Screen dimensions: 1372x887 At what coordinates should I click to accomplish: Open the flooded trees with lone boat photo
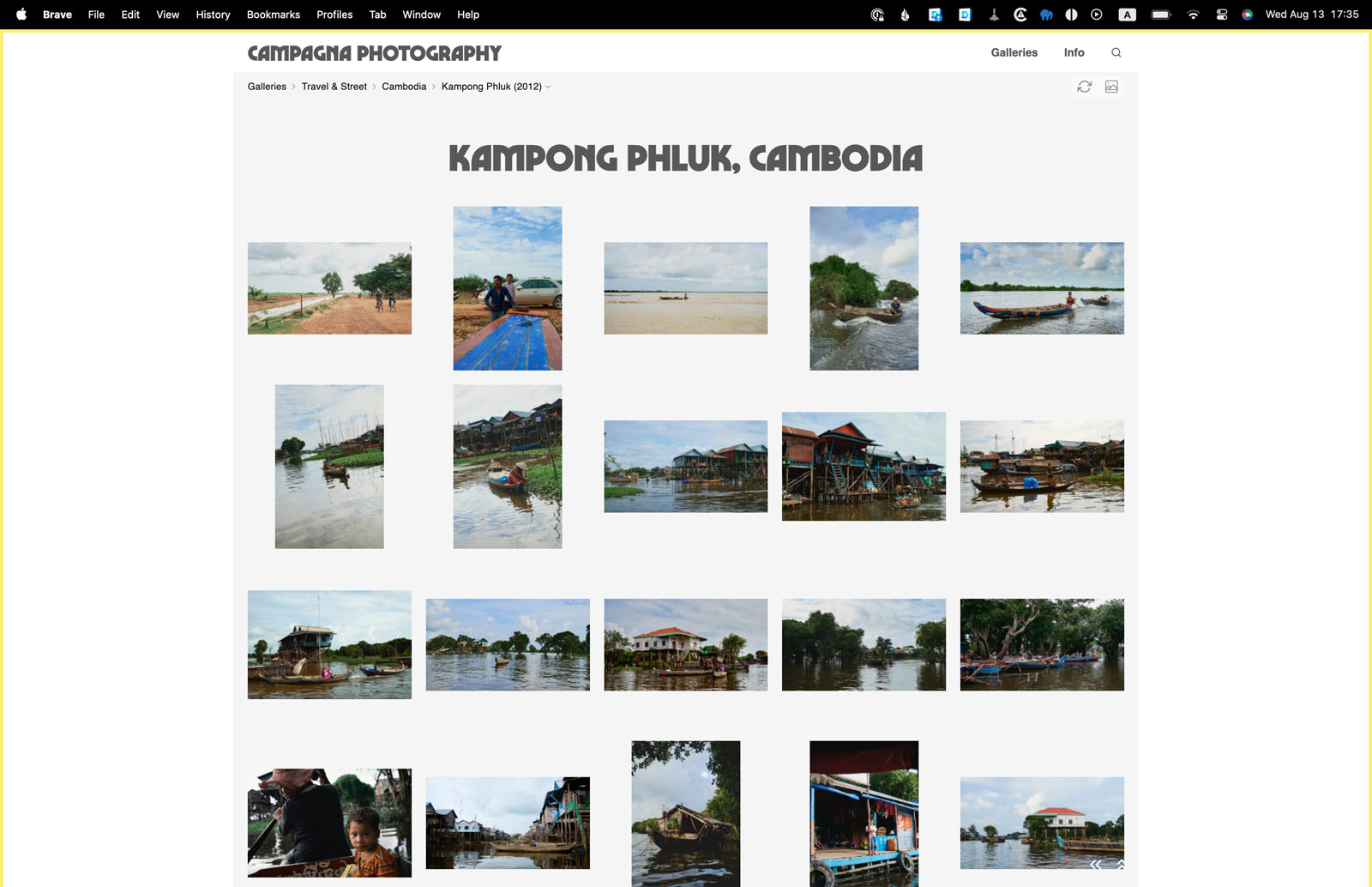pyautogui.click(x=508, y=644)
